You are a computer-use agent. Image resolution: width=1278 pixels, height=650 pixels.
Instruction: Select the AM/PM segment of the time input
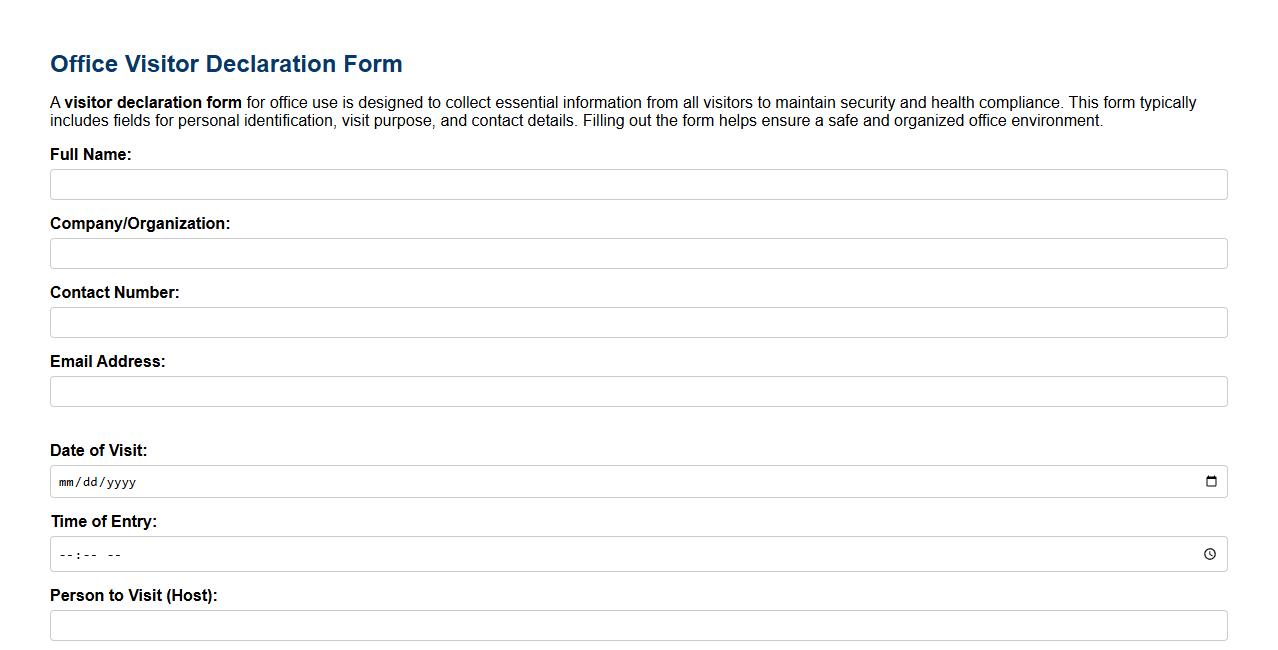coord(113,554)
